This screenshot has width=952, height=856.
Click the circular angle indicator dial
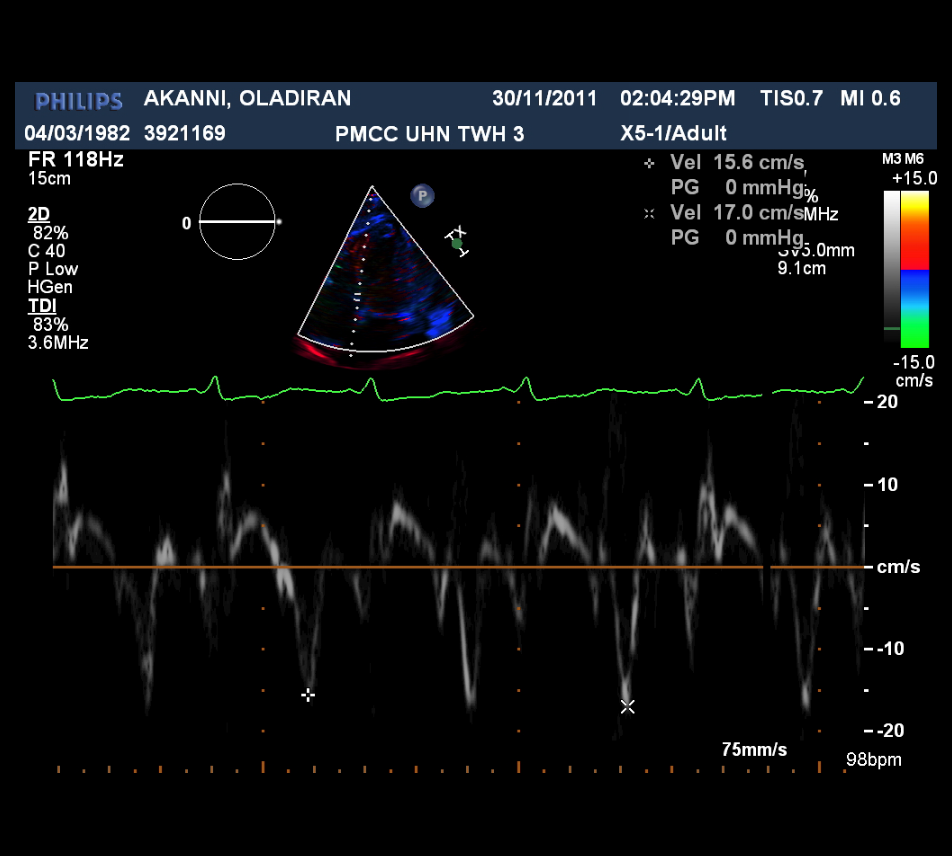(x=237, y=222)
